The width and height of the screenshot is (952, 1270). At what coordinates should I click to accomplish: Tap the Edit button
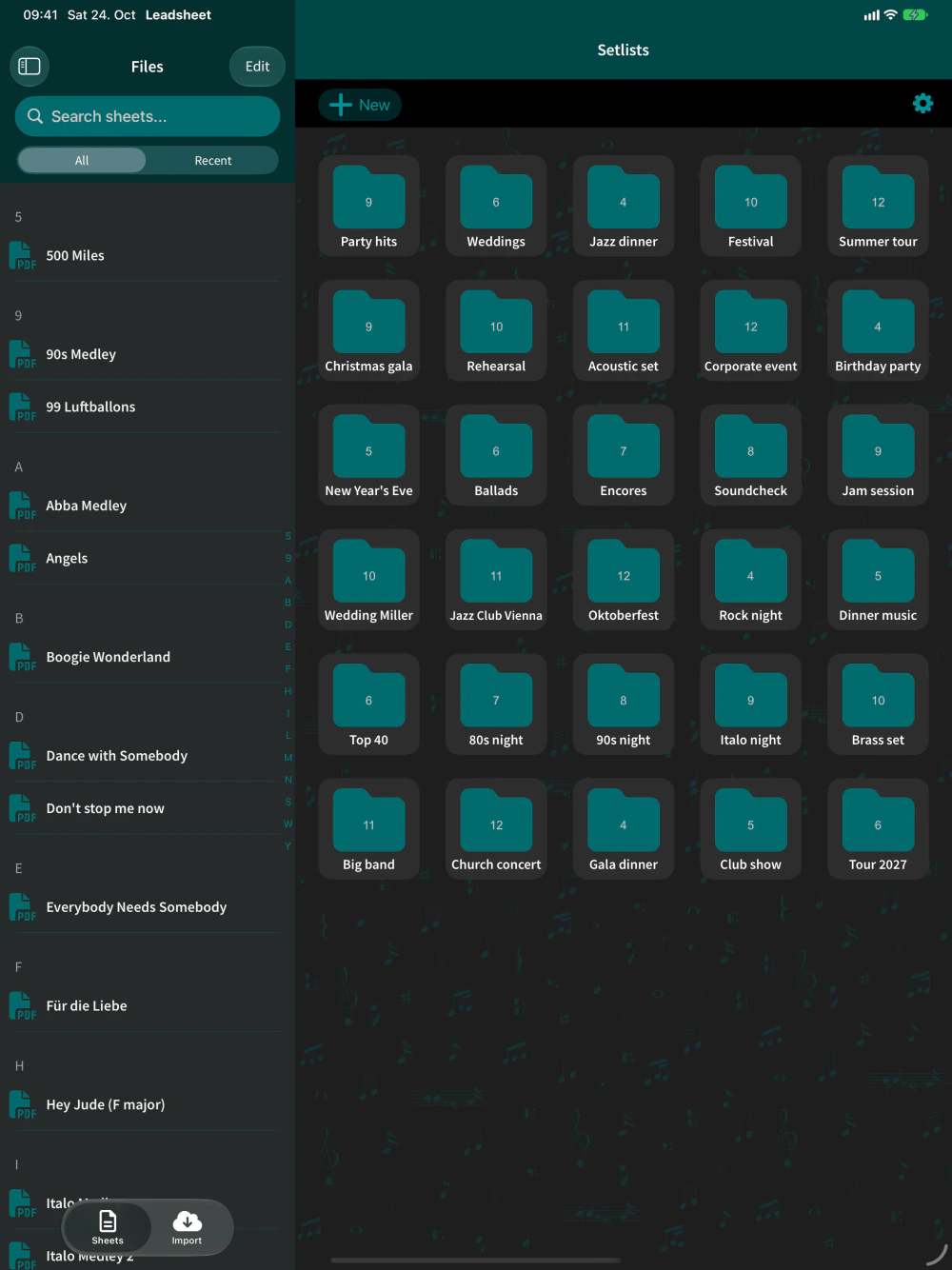coord(257,67)
